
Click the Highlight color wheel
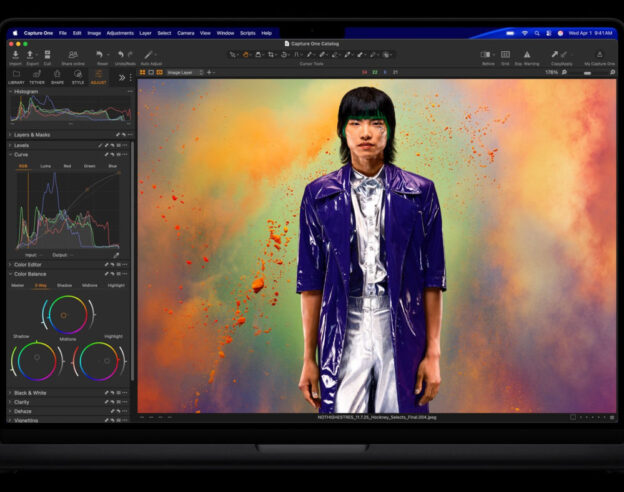pyautogui.click(x=99, y=361)
